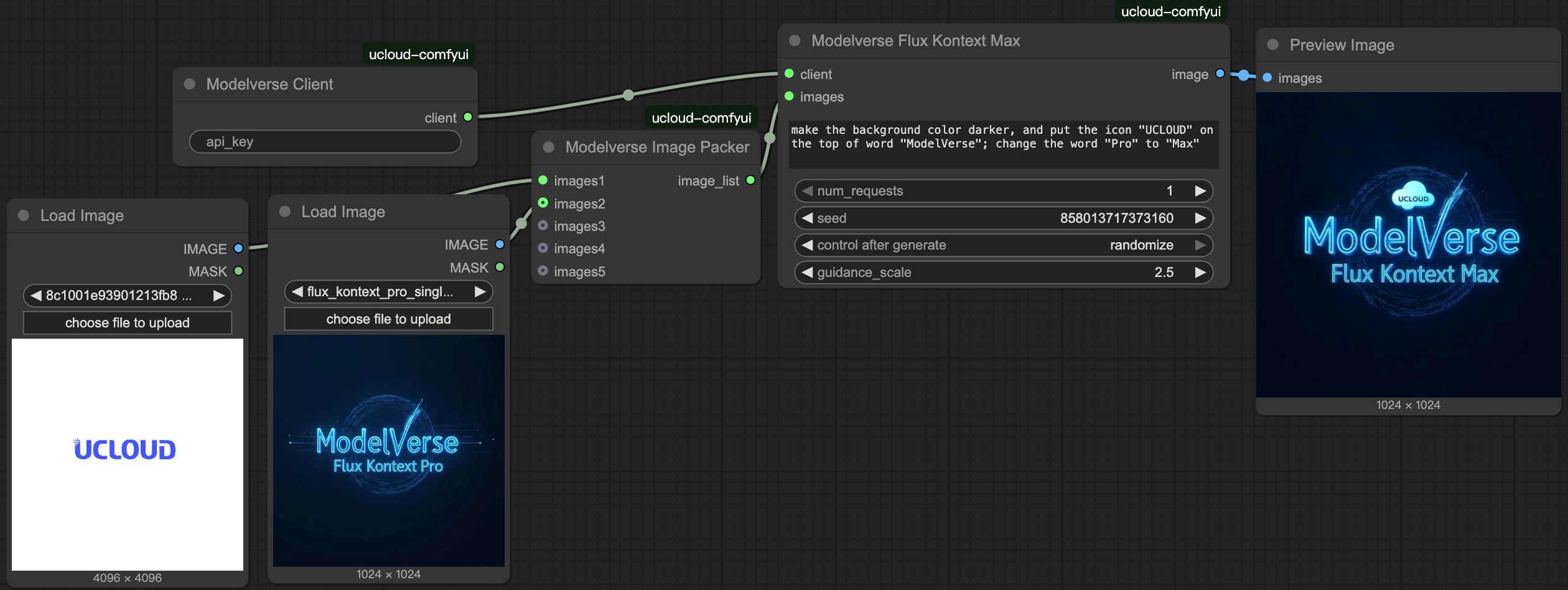Increase guidance_scale with the right arrow
Viewport: 1568px width, 590px height.
point(1200,272)
